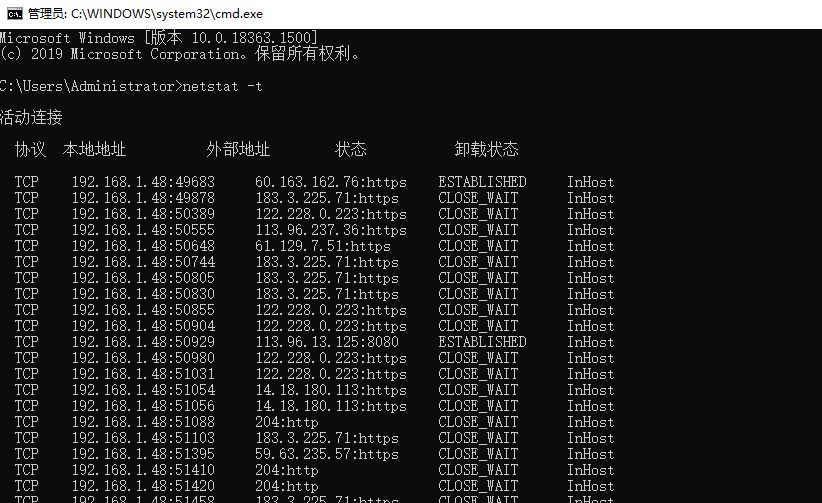Image resolution: width=822 pixels, height=503 pixels.
Task: Click local address 192.168.1.48:51056
Action: click(143, 406)
